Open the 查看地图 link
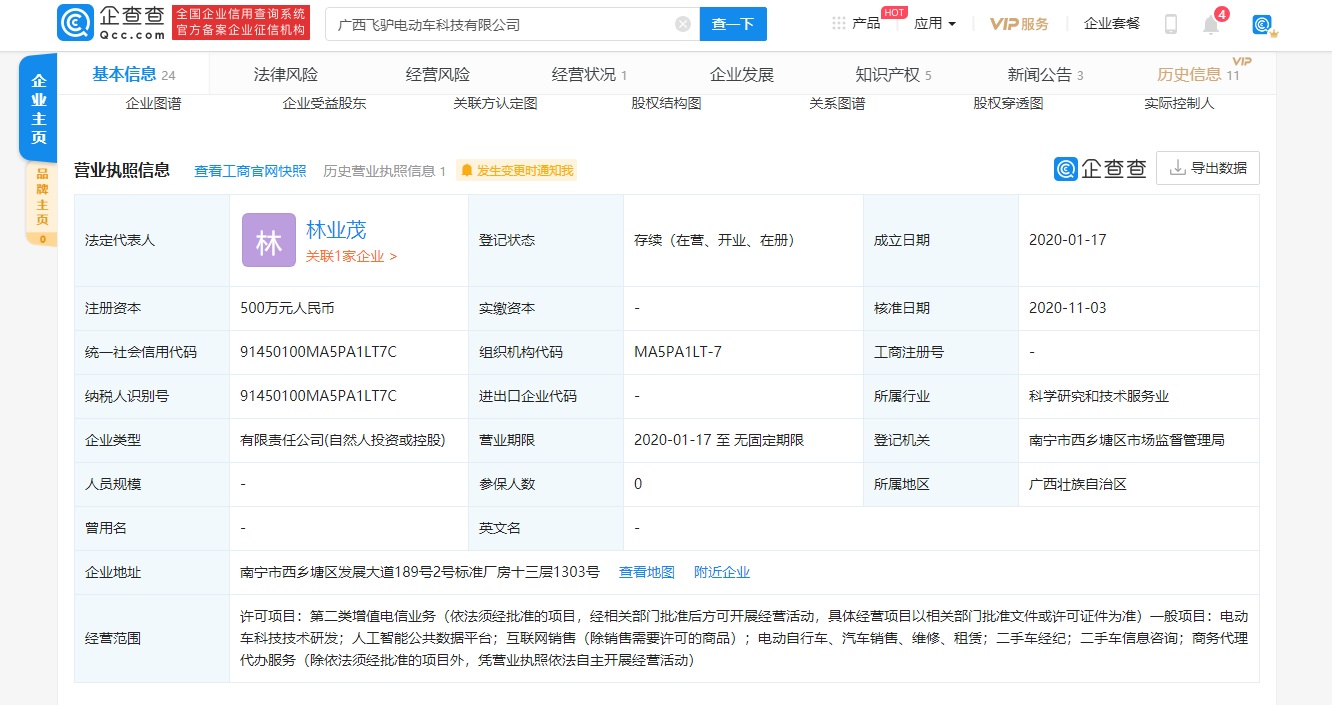Viewport: 1332px width, 705px height. [x=647, y=572]
